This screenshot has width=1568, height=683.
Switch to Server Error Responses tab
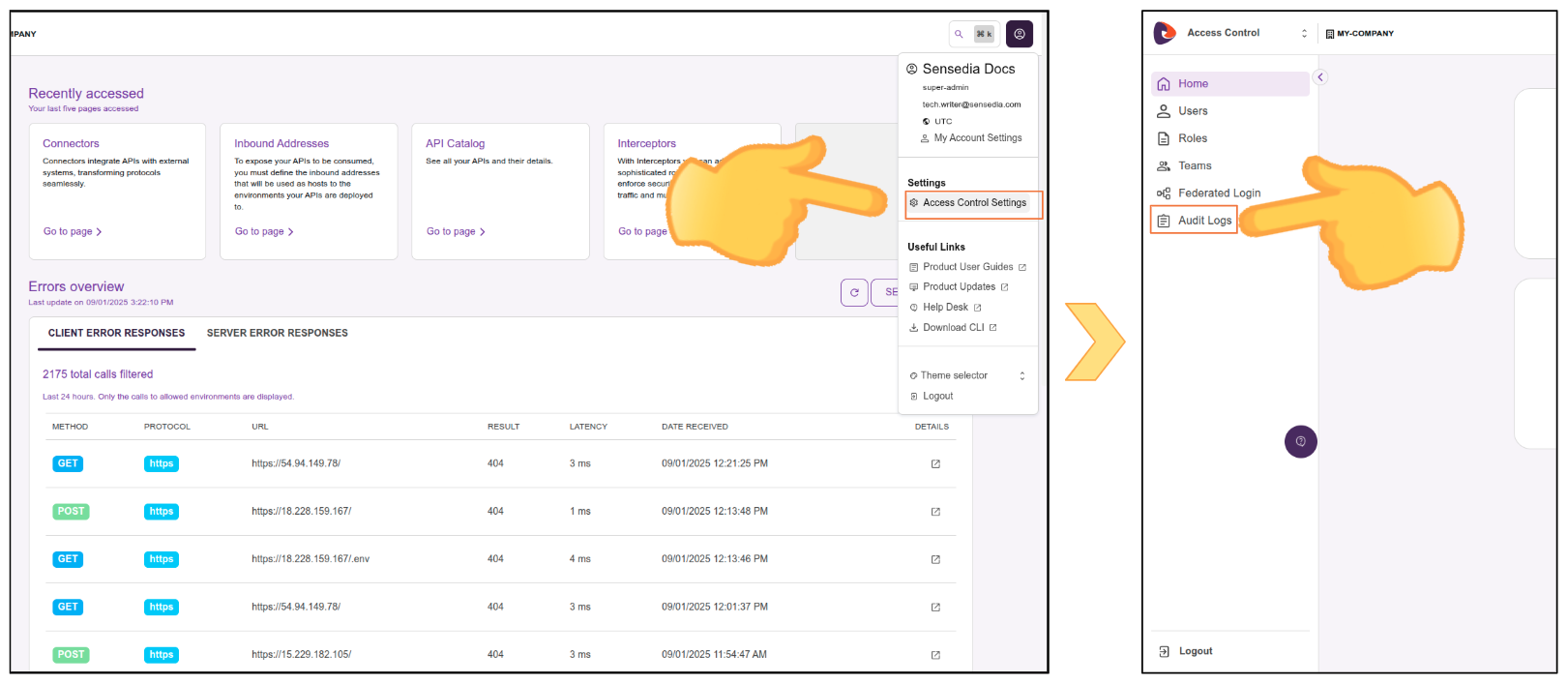pyautogui.click(x=277, y=333)
